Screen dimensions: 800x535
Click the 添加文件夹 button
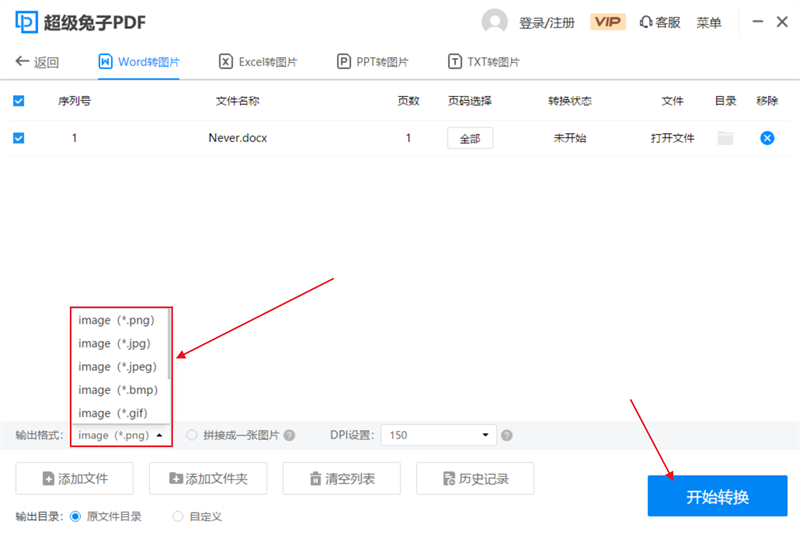[208, 478]
